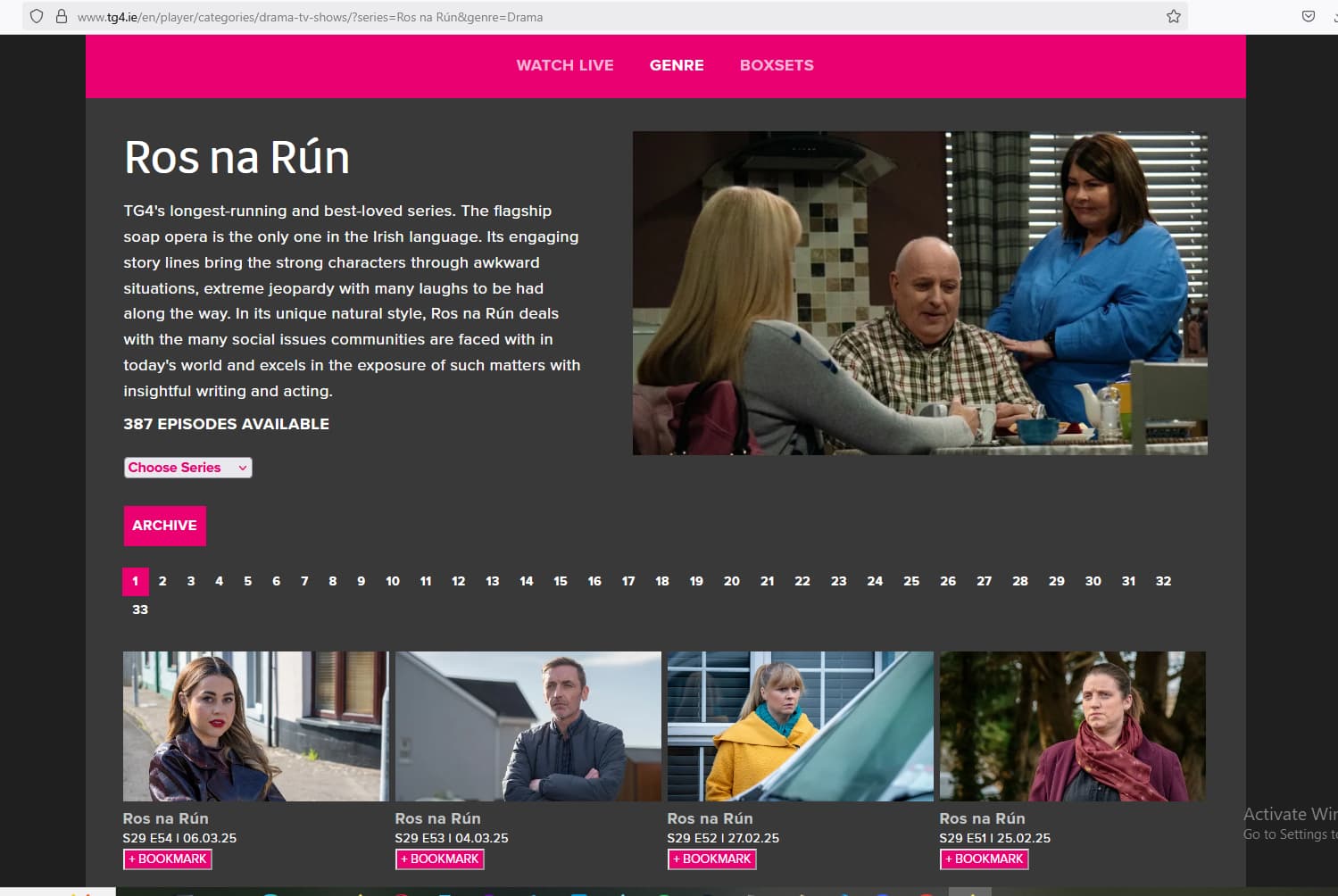
Task: Go to pagination page 6
Action: 276,581
